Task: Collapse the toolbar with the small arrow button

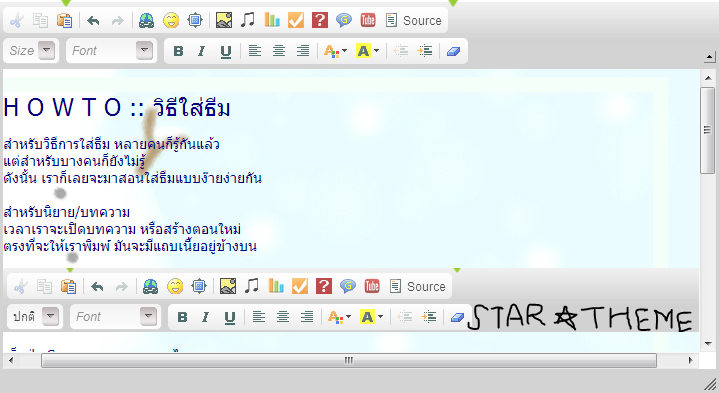Action: pyautogui.click(x=709, y=57)
